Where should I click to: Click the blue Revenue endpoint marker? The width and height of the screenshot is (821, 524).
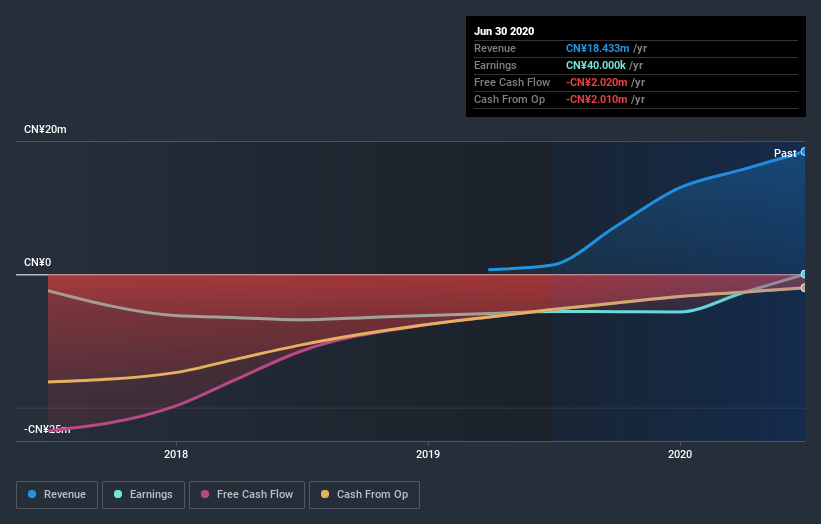[804, 152]
